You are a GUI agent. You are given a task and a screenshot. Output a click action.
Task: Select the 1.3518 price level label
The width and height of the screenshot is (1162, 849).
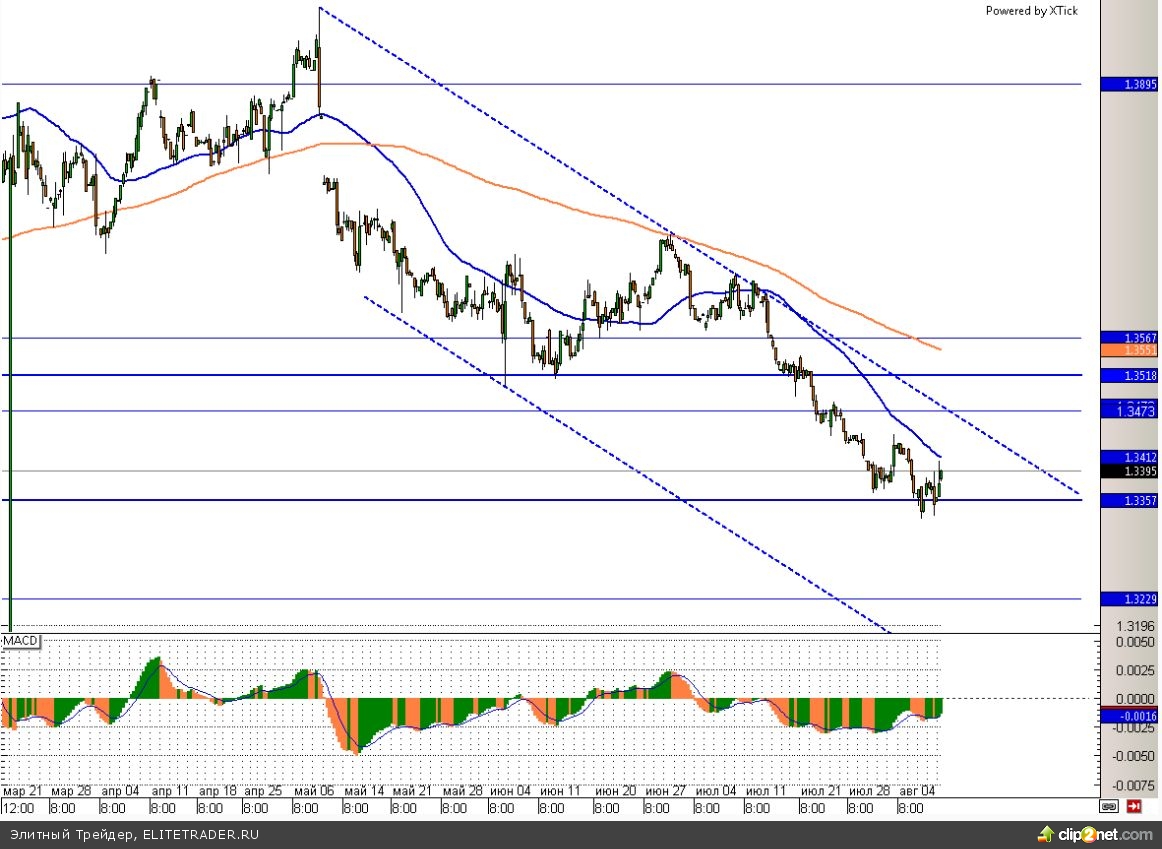1128,375
